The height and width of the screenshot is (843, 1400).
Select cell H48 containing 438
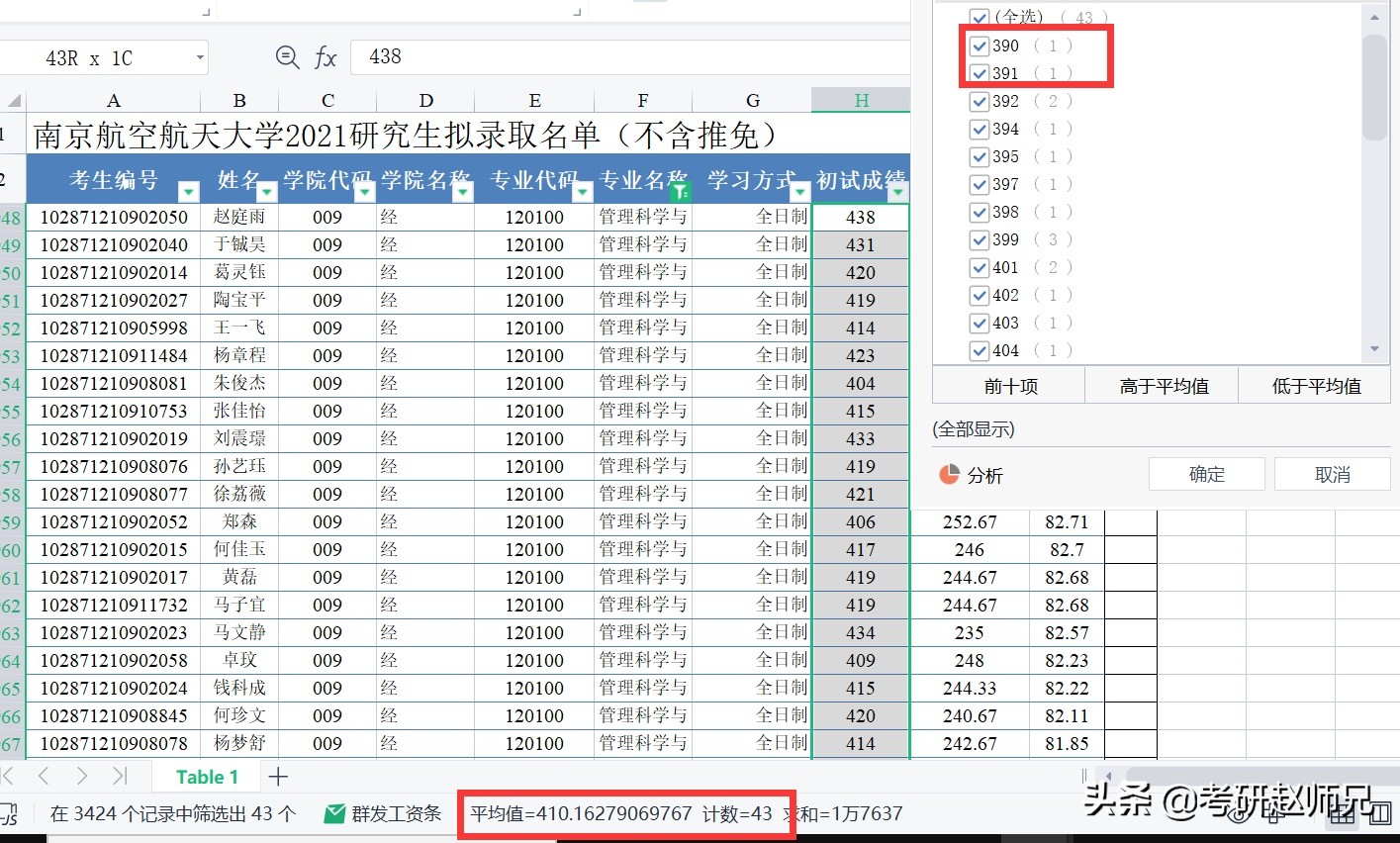[860, 217]
